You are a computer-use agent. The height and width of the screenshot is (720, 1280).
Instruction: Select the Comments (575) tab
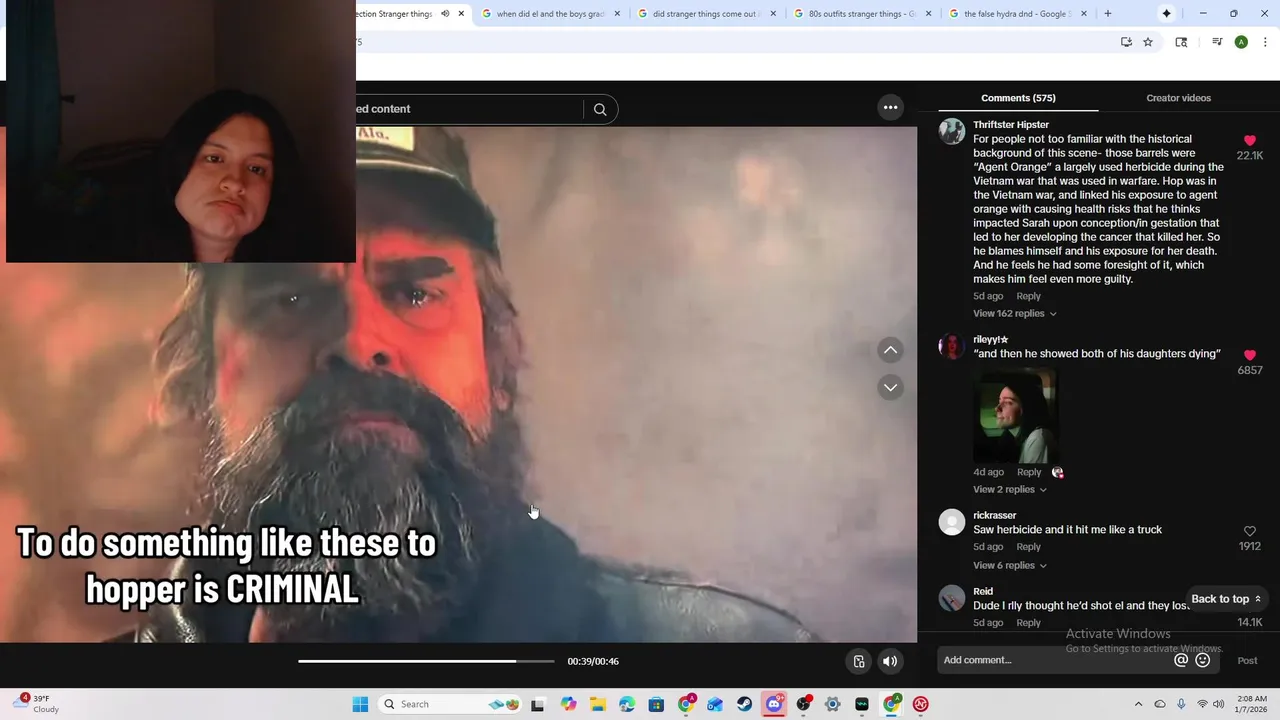click(x=1018, y=98)
